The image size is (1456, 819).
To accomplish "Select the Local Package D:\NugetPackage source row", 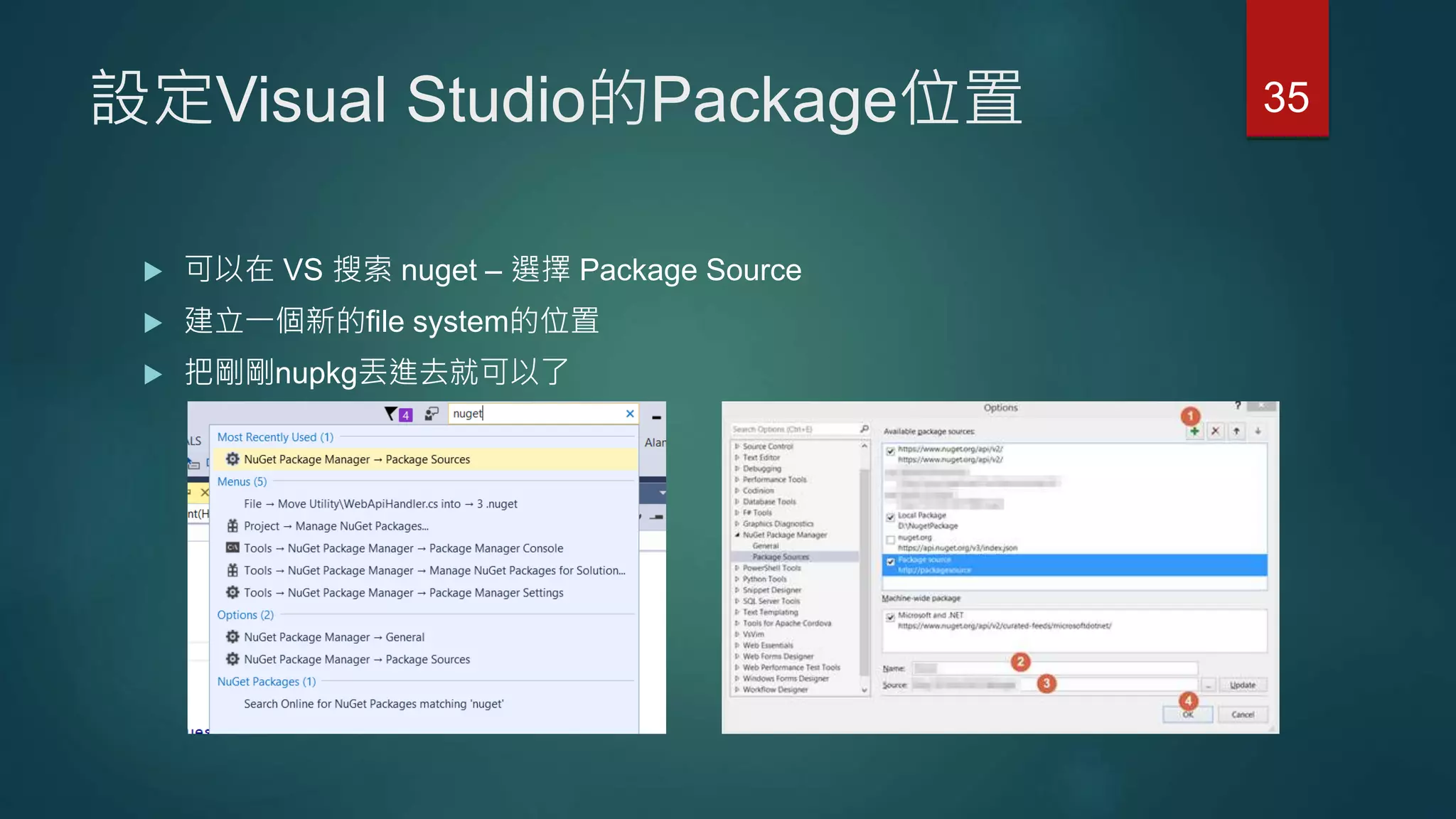I will point(1075,521).
